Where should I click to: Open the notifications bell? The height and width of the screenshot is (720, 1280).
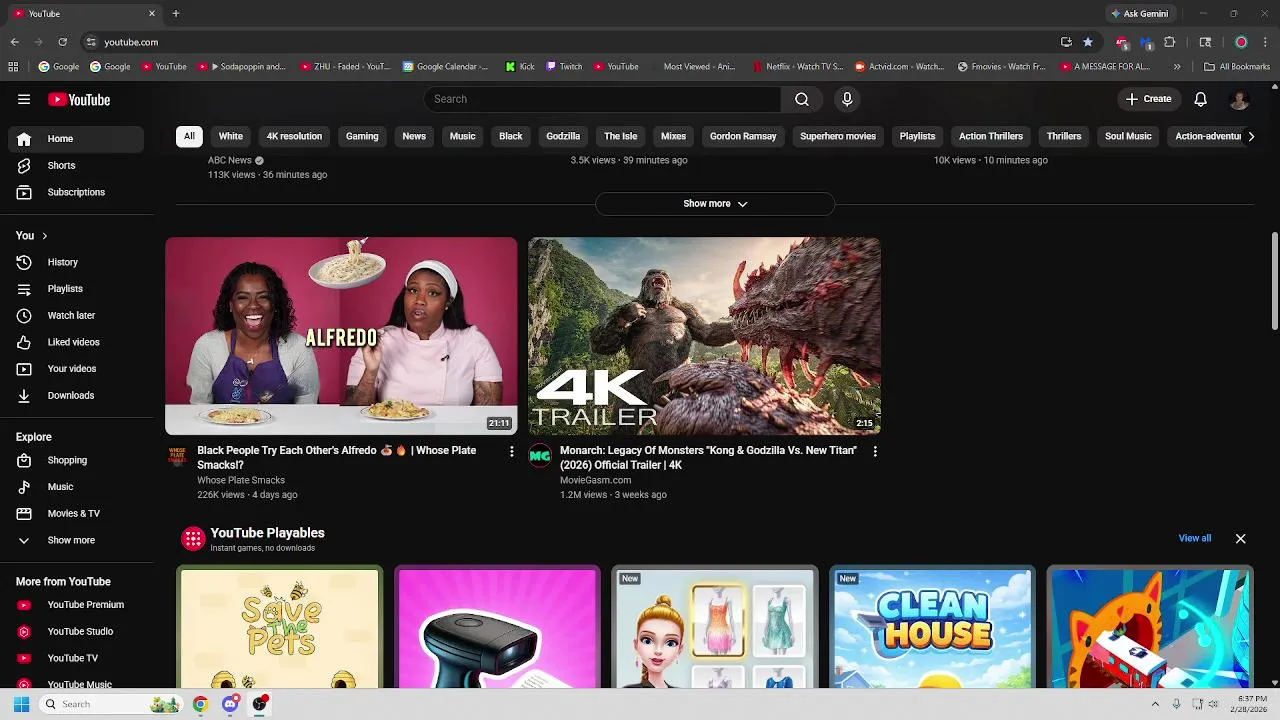click(x=1201, y=99)
